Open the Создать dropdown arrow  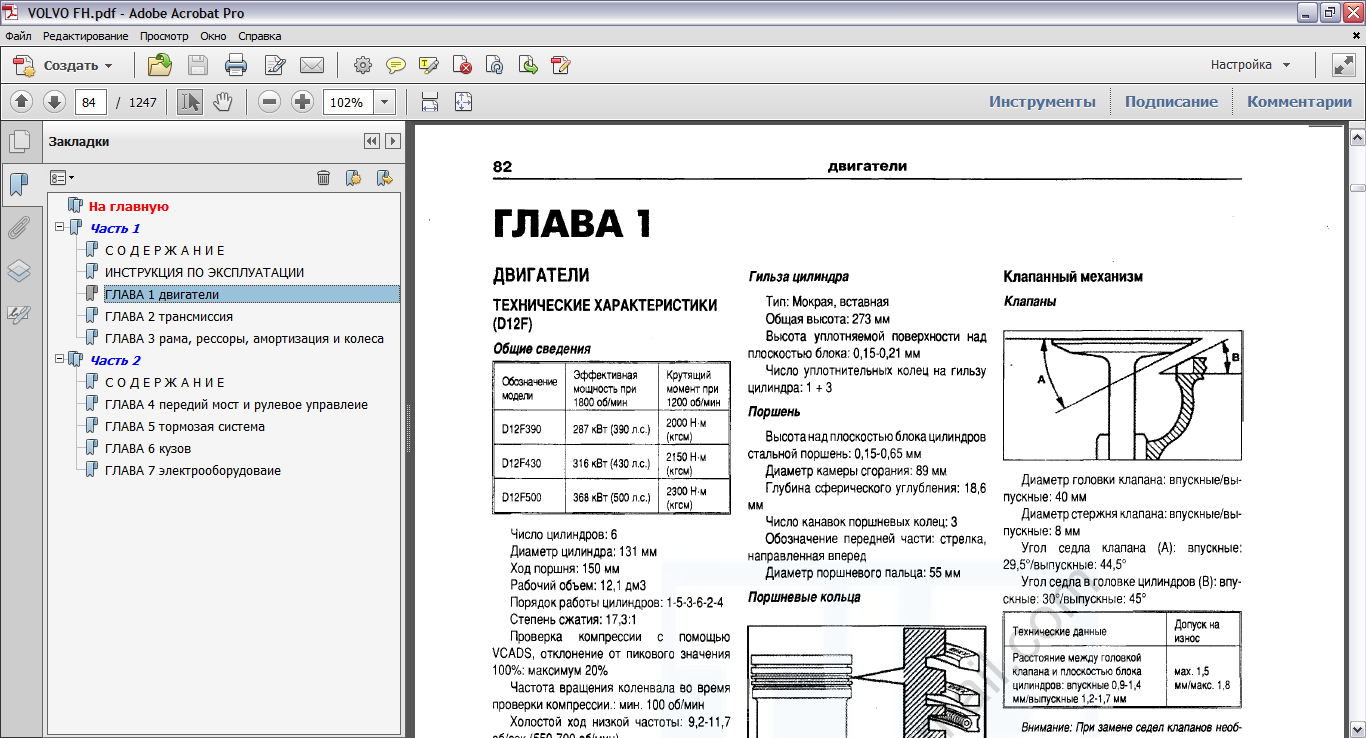click(108, 66)
